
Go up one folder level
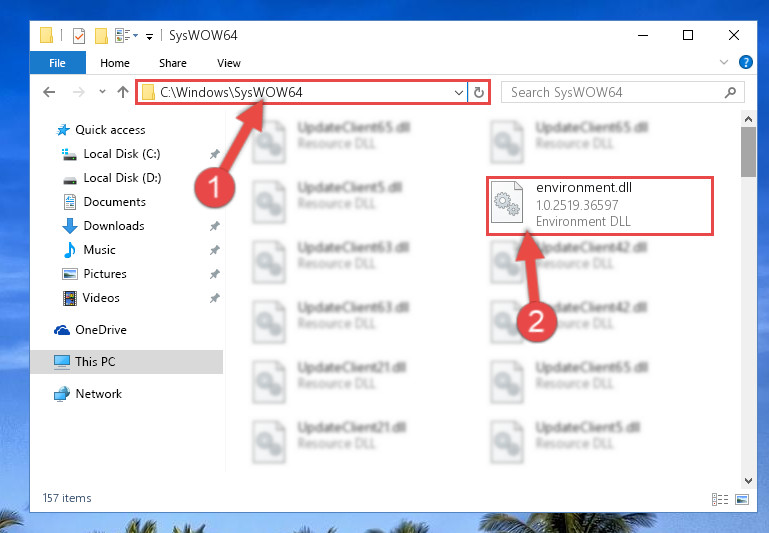coord(123,92)
